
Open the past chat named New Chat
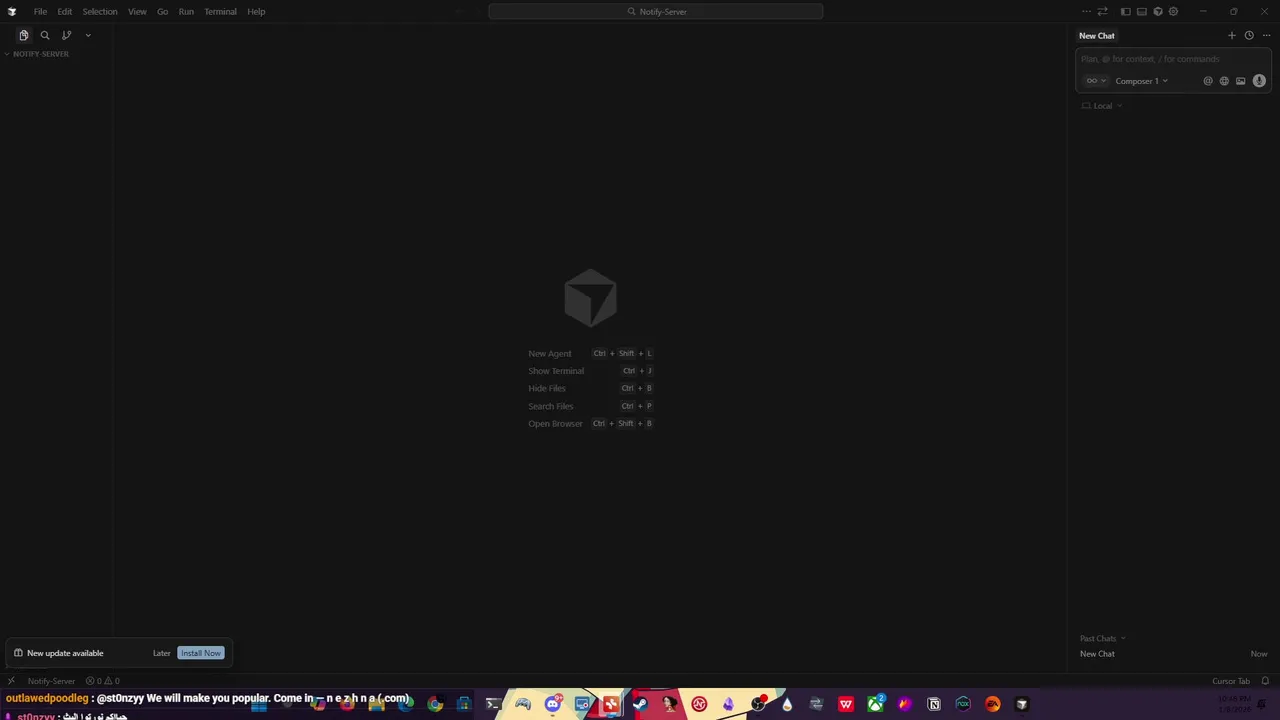point(1174,654)
